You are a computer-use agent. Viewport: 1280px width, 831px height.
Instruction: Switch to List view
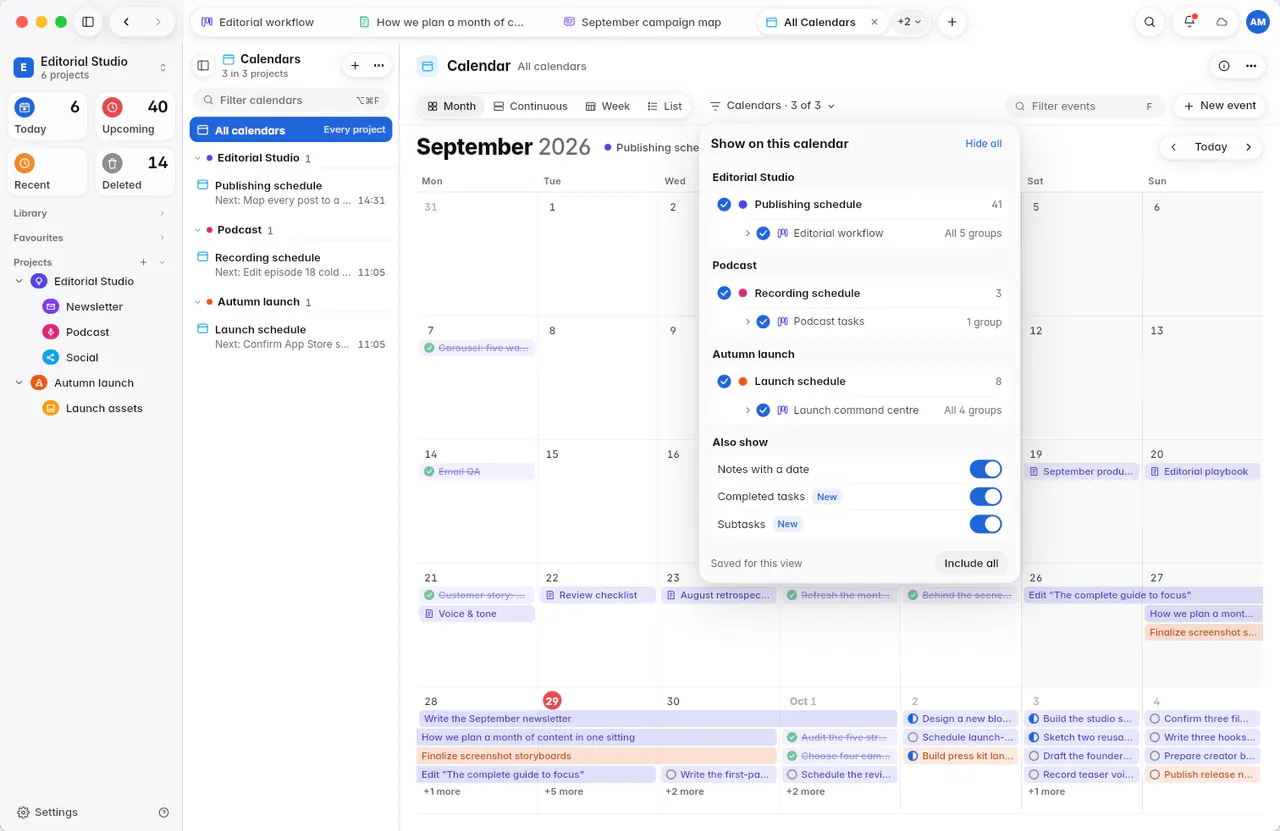(664, 106)
